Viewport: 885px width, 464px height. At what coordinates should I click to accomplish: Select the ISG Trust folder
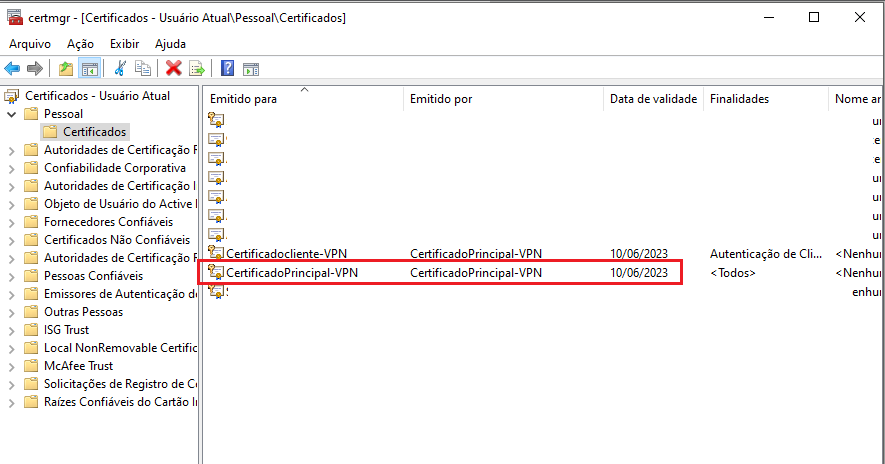[x=66, y=330]
